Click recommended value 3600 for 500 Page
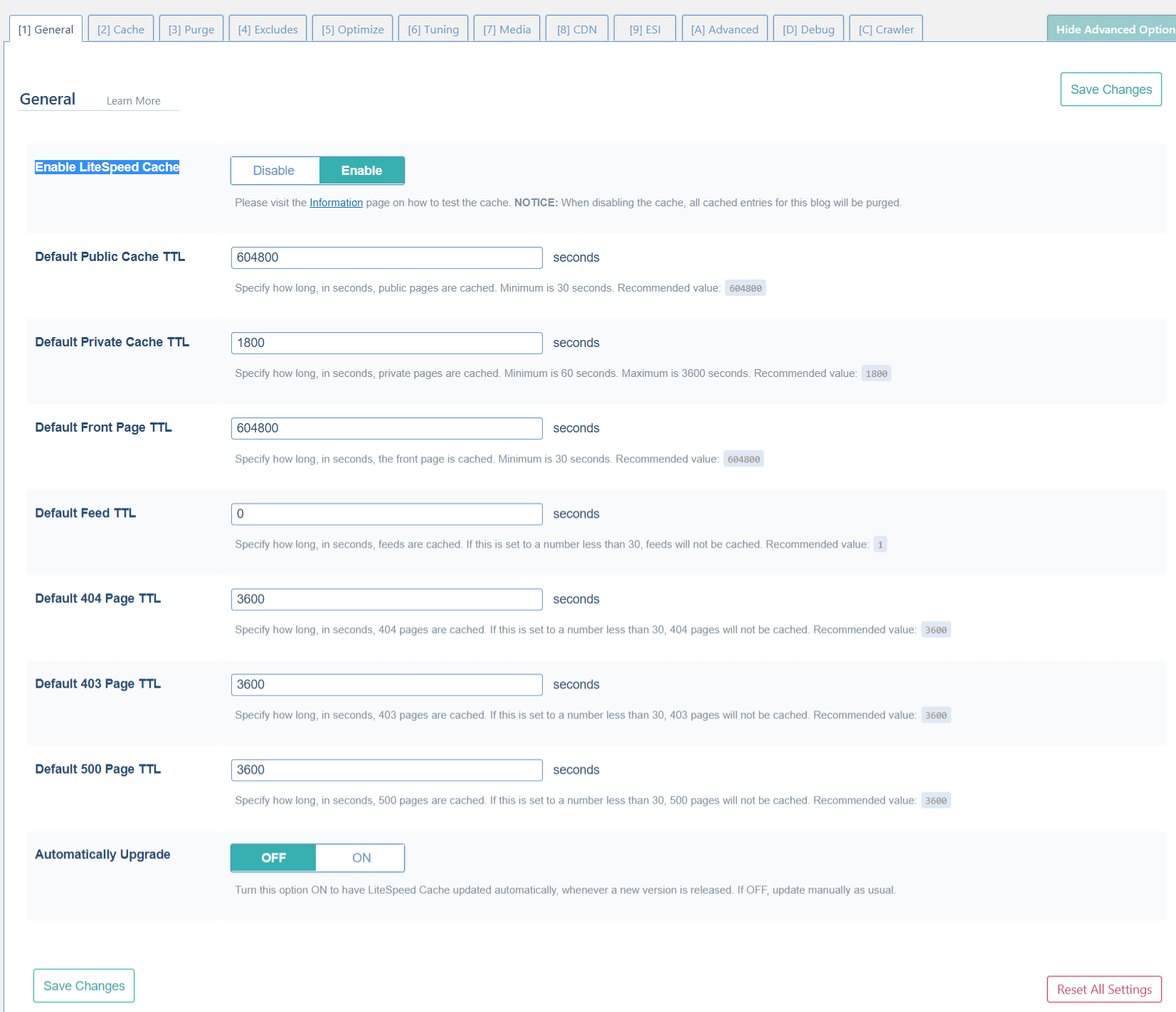Image resolution: width=1176 pixels, height=1012 pixels. (x=936, y=801)
